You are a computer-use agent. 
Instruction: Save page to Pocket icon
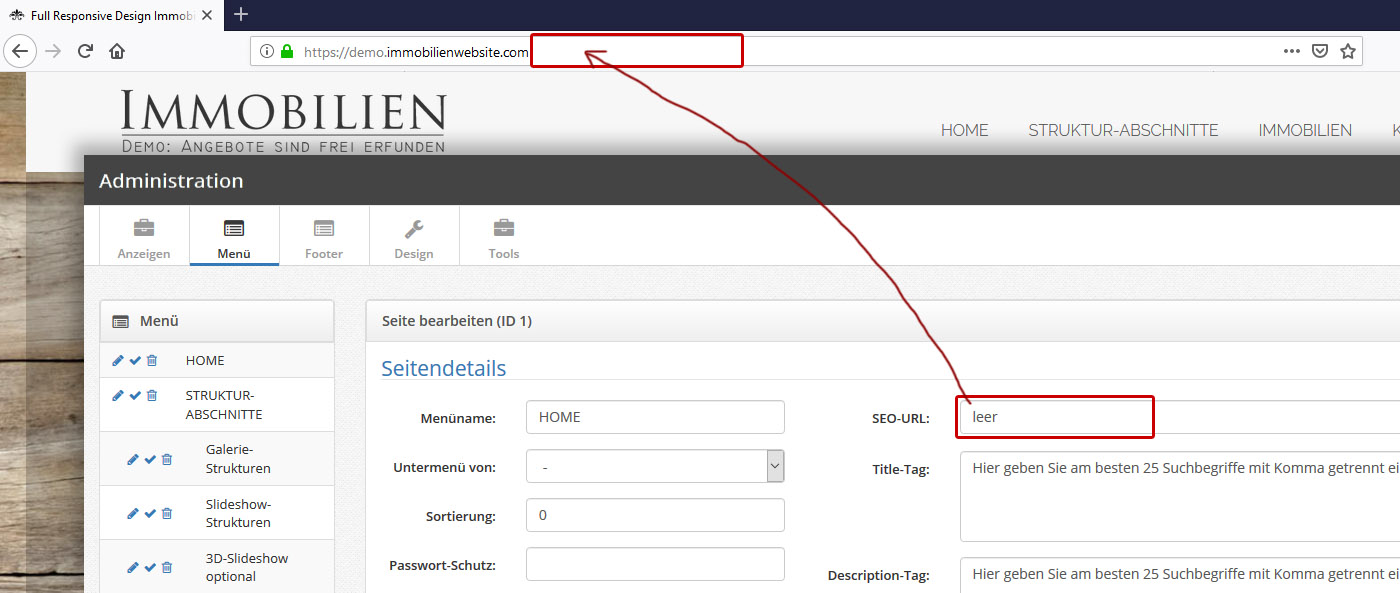point(1320,51)
